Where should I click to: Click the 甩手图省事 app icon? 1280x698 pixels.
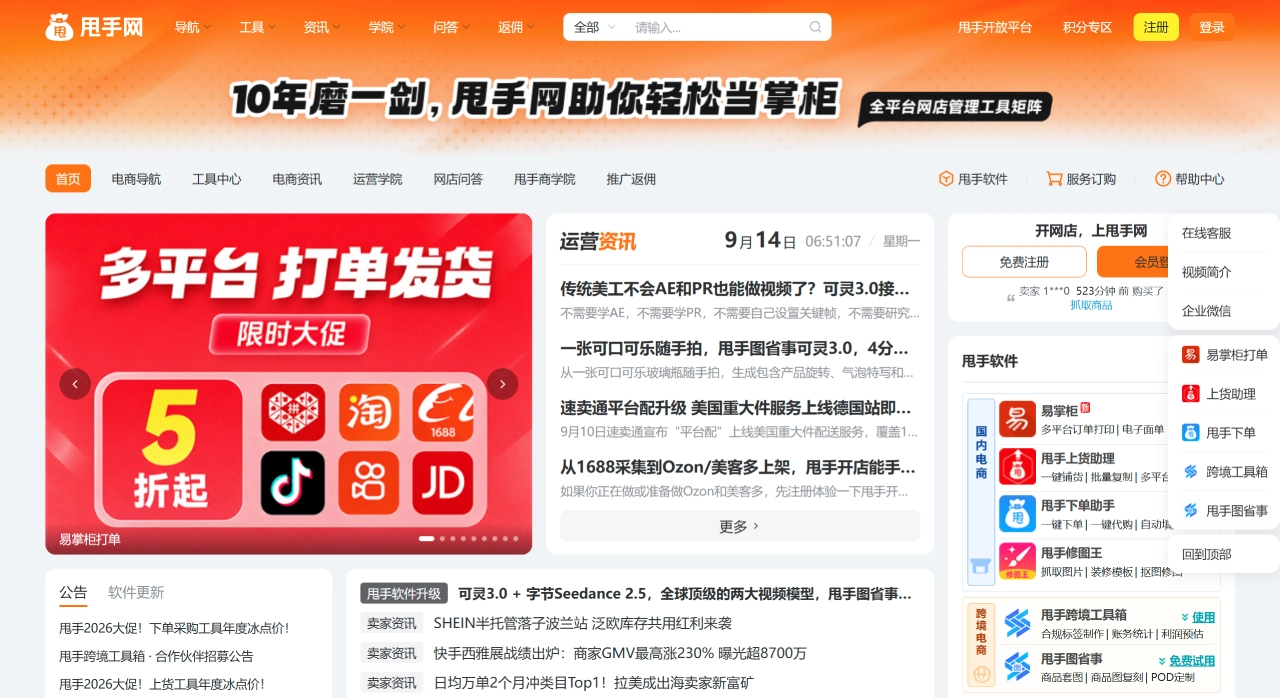coord(1017,667)
